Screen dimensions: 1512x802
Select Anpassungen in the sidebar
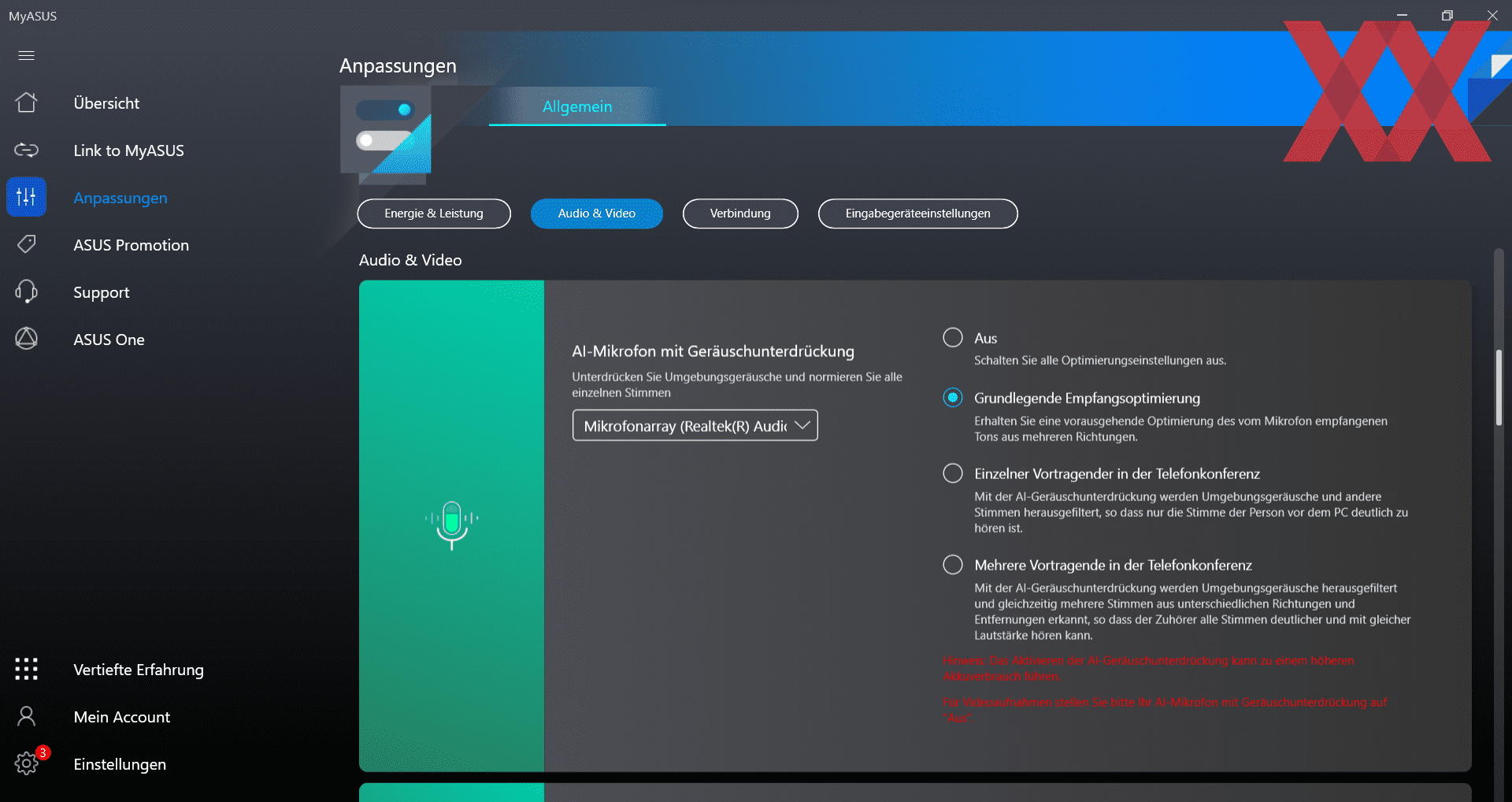[120, 198]
